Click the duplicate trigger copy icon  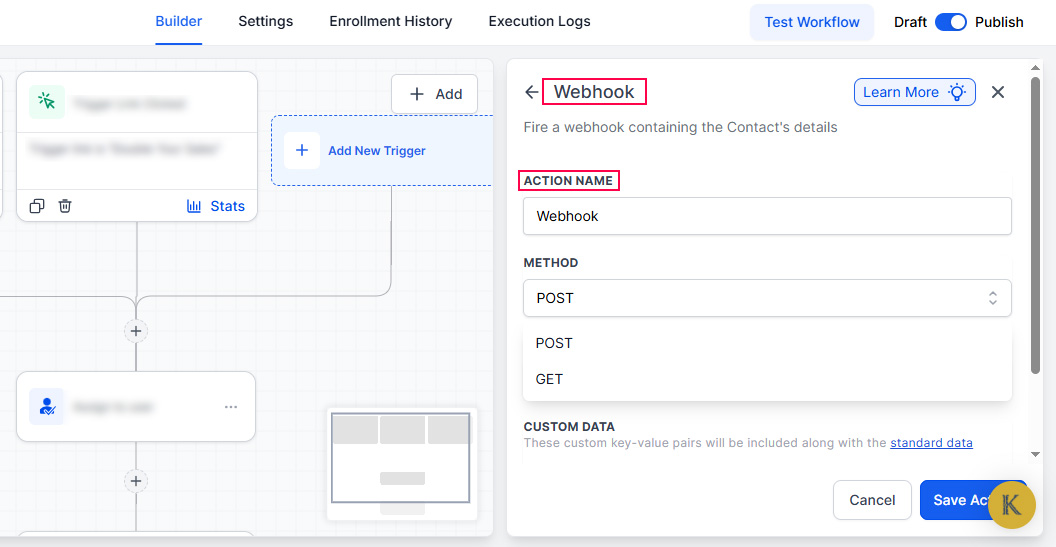pos(37,206)
